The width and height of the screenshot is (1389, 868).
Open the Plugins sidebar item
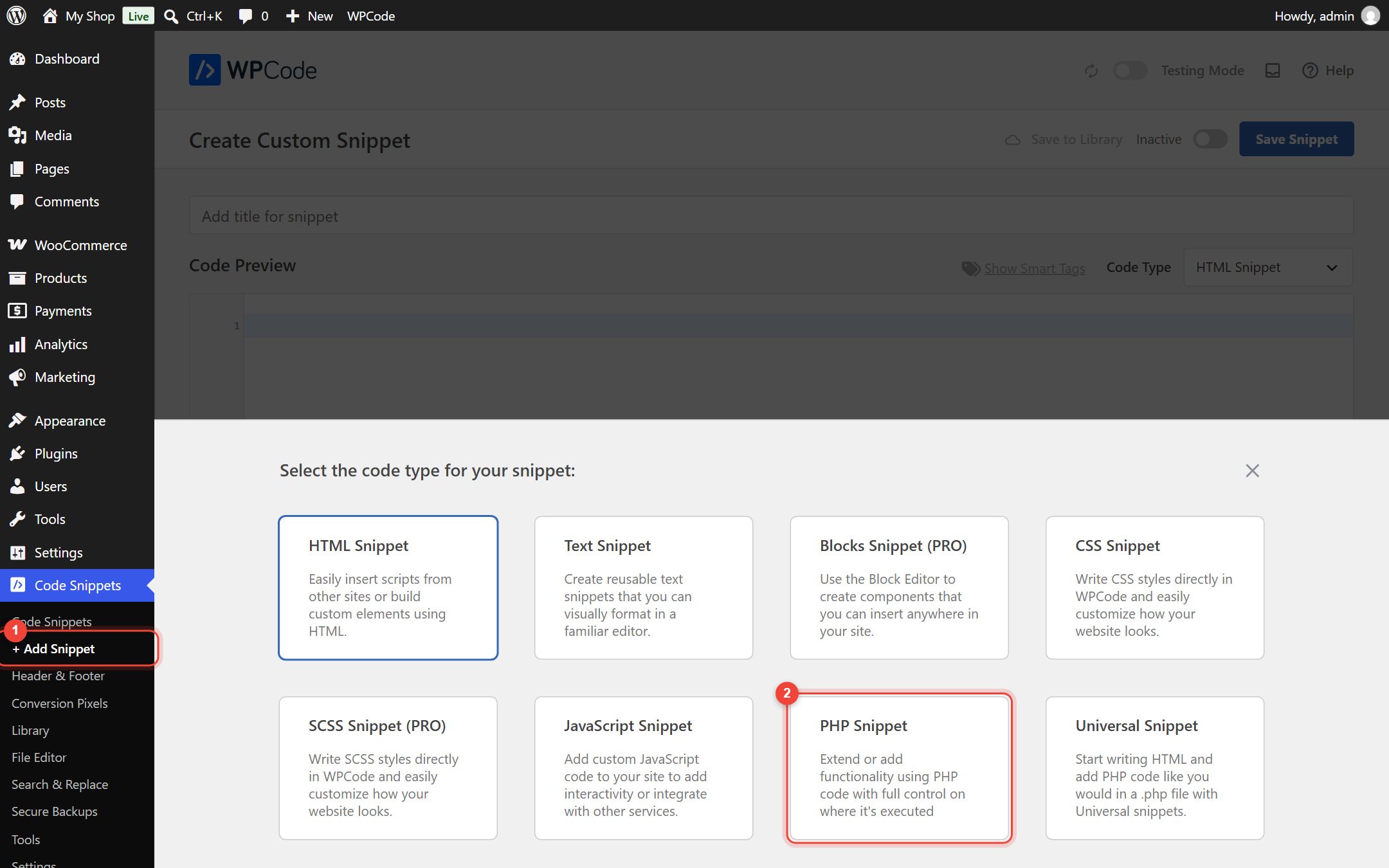(77, 453)
